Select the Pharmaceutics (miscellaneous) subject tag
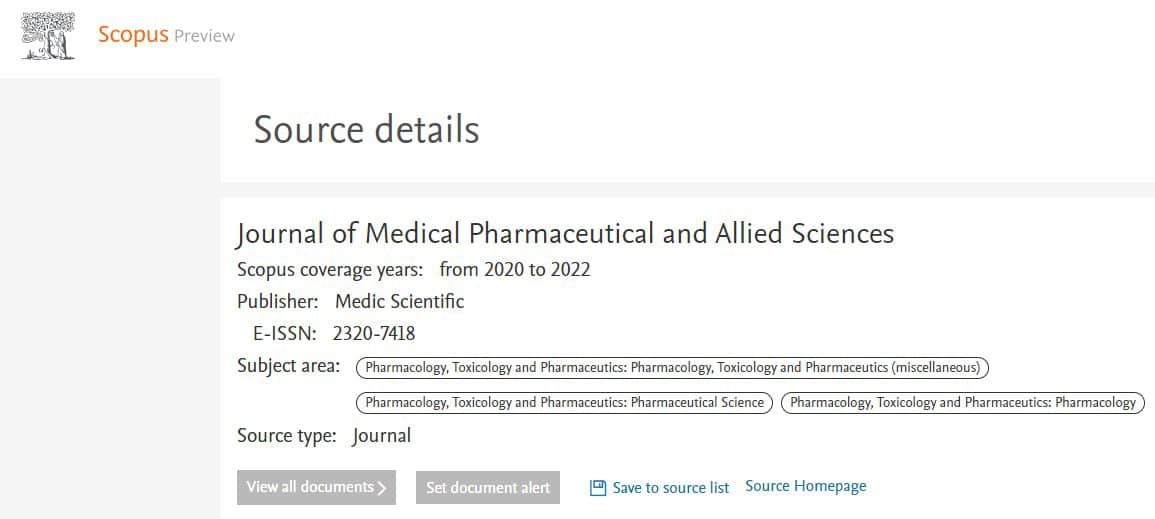Viewport: 1155px width, 519px height. click(x=672, y=367)
